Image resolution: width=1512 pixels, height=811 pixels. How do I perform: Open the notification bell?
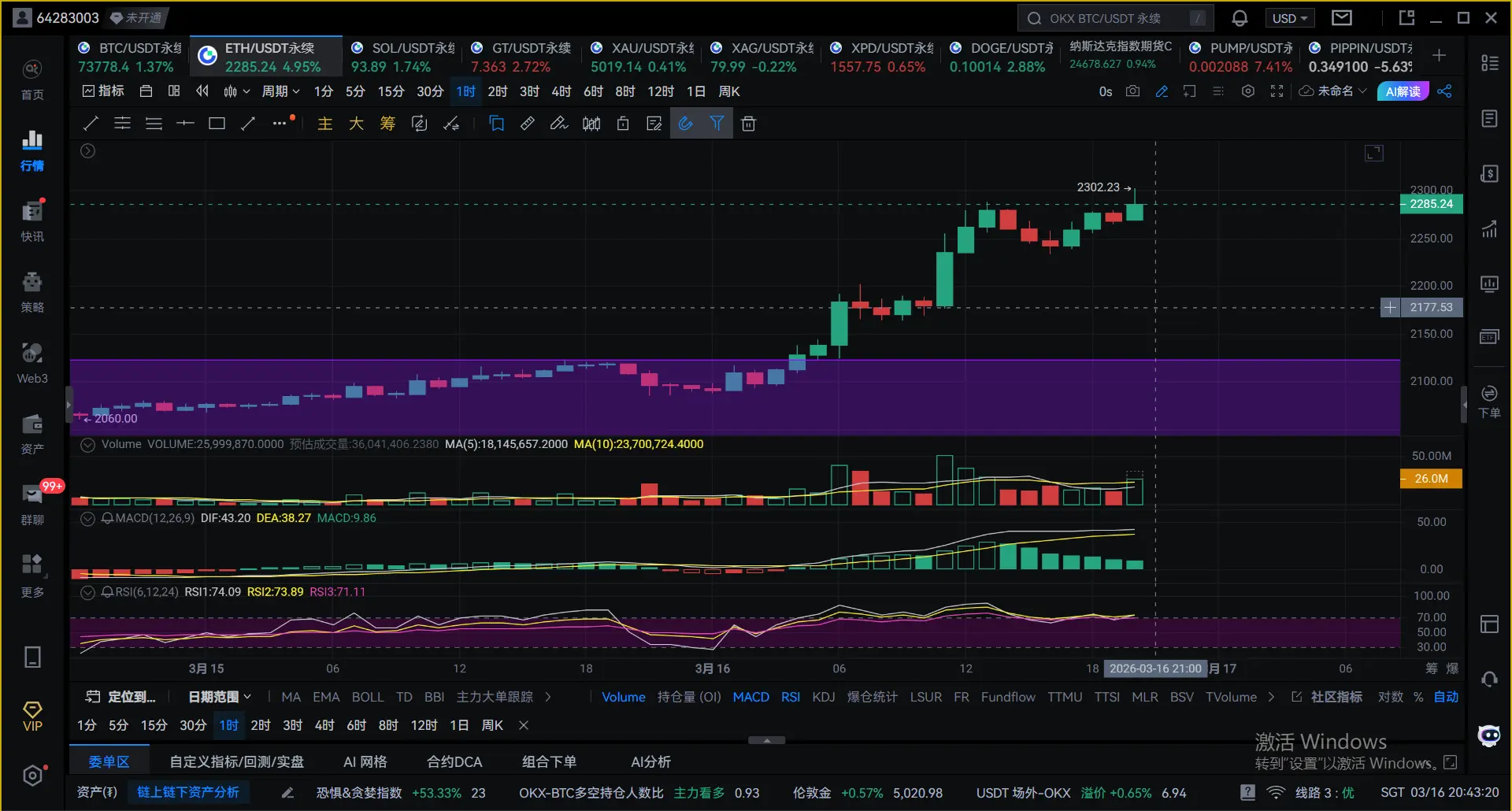coord(1240,18)
